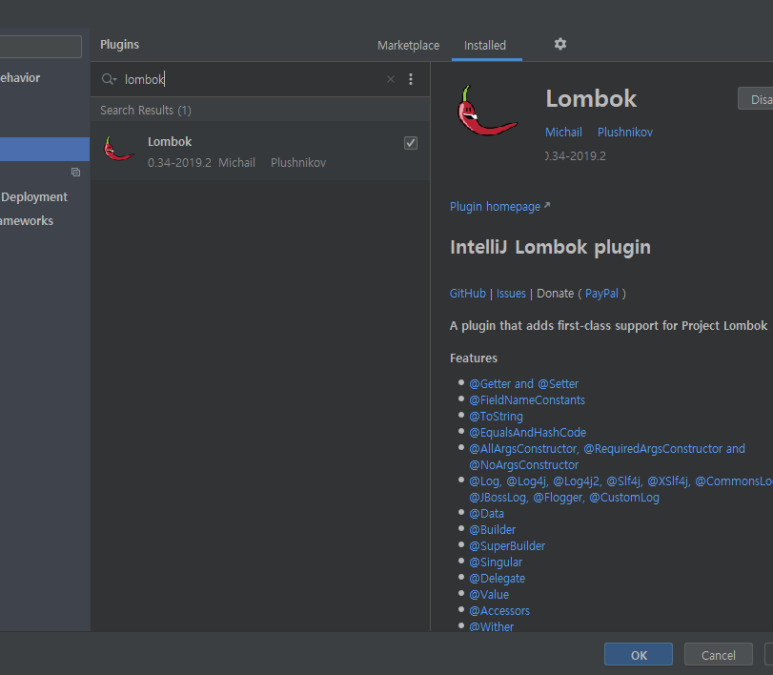Click the Michail author link
The image size is (773, 675).
click(563, 132)
